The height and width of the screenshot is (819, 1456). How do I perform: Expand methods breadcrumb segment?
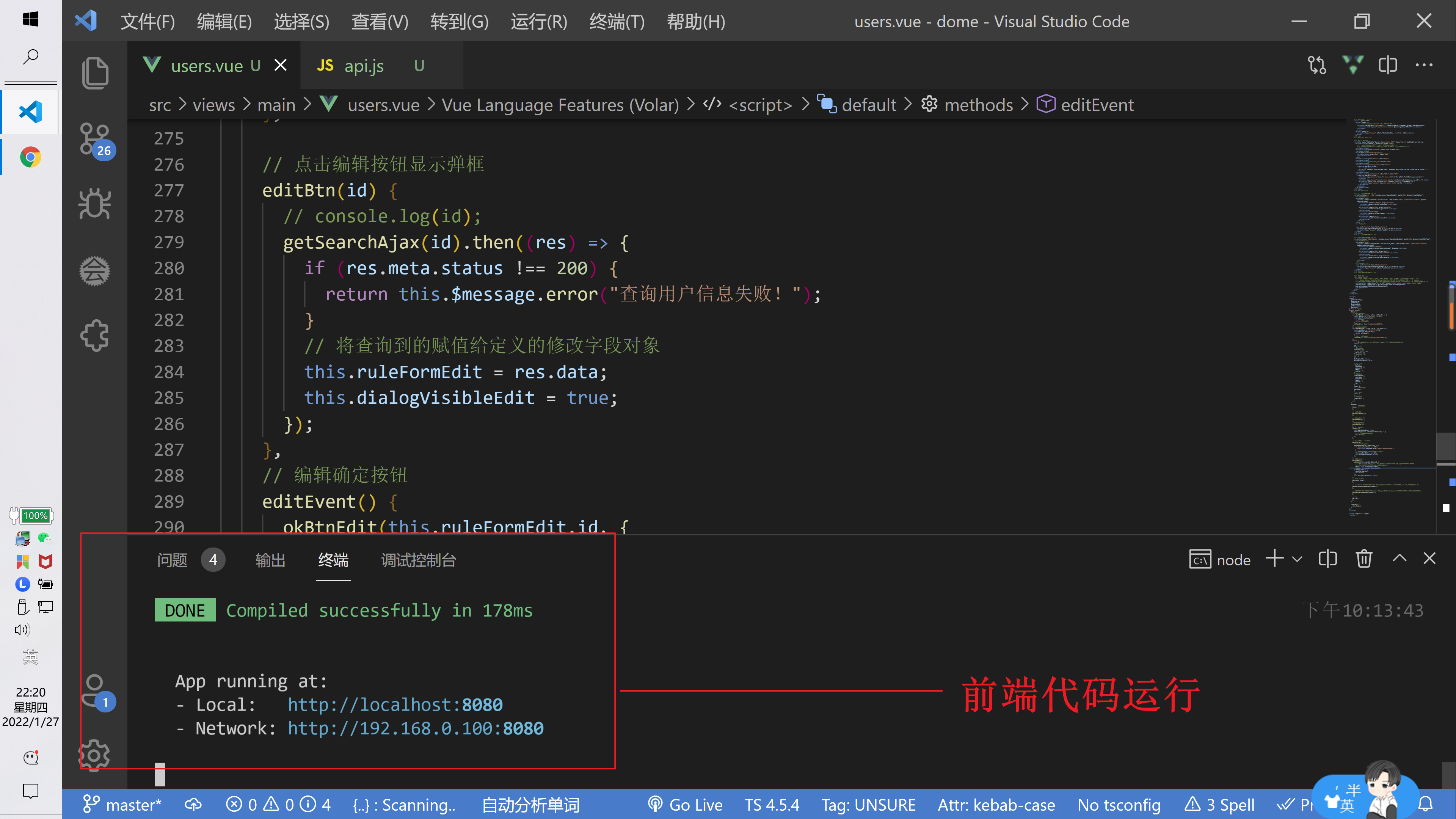pos(978,105)
